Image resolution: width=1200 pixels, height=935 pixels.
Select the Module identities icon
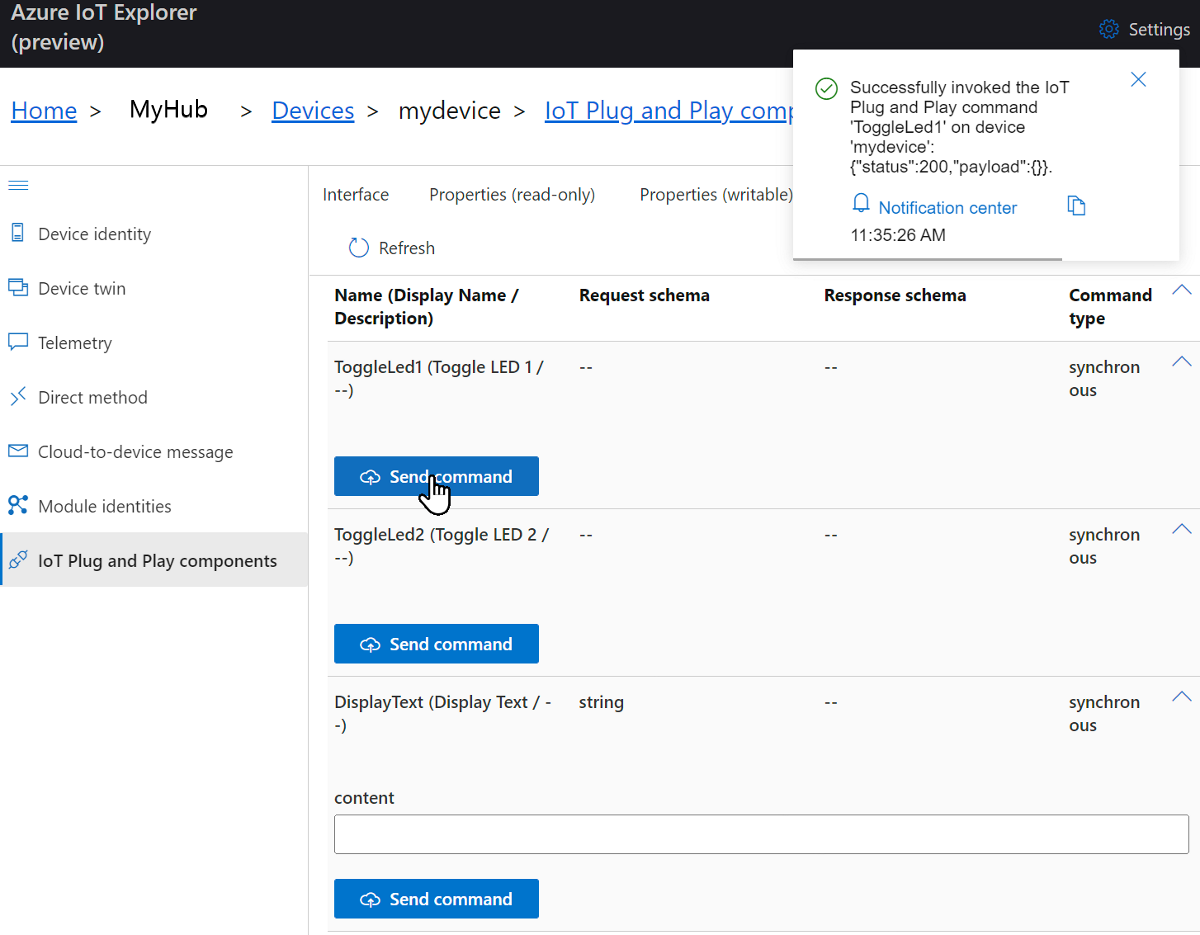click(17, 505)
